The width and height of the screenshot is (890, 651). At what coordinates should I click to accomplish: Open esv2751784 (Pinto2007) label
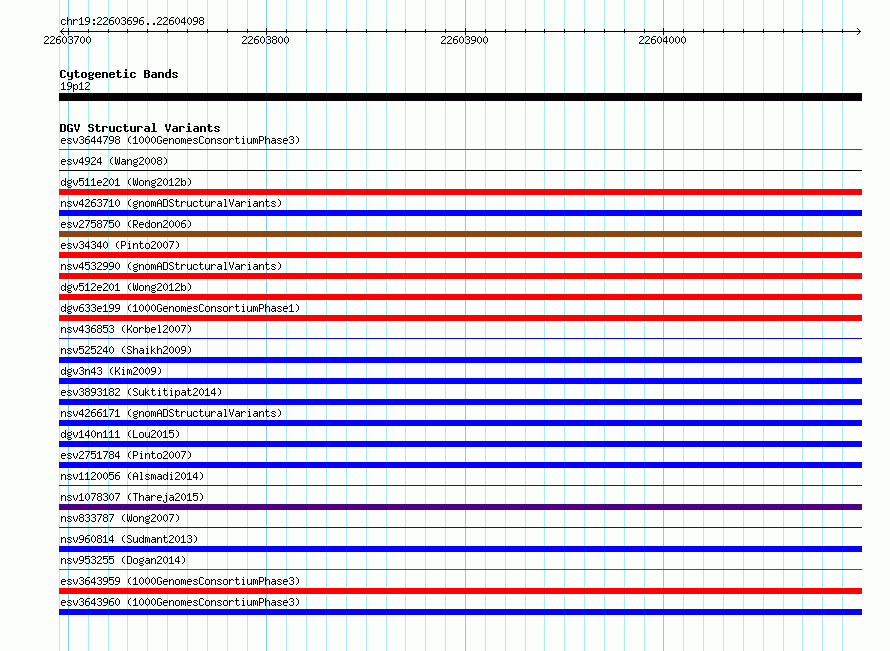point(126,455)
